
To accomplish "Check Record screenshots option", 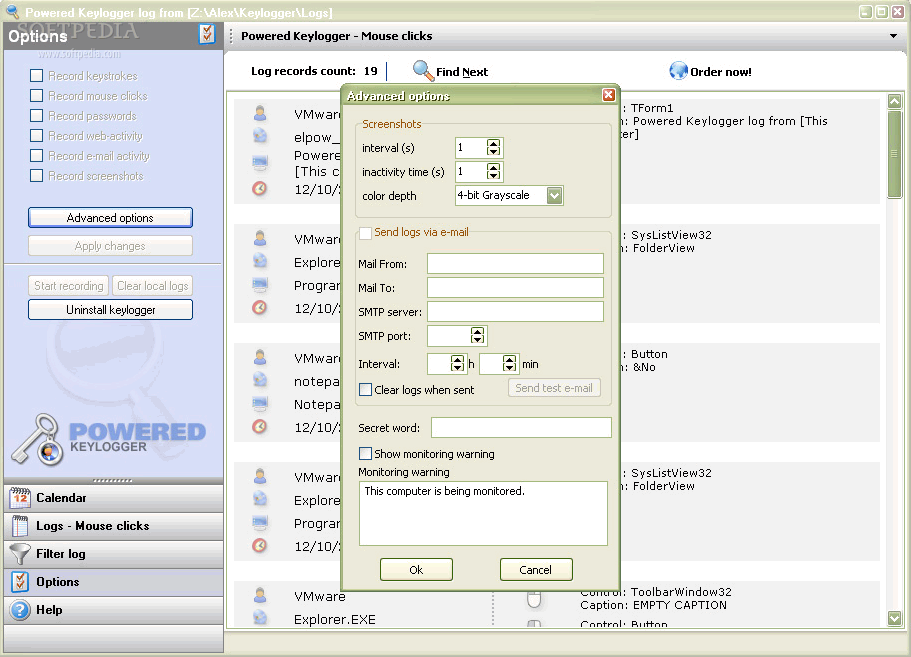I will click(37, 175).
